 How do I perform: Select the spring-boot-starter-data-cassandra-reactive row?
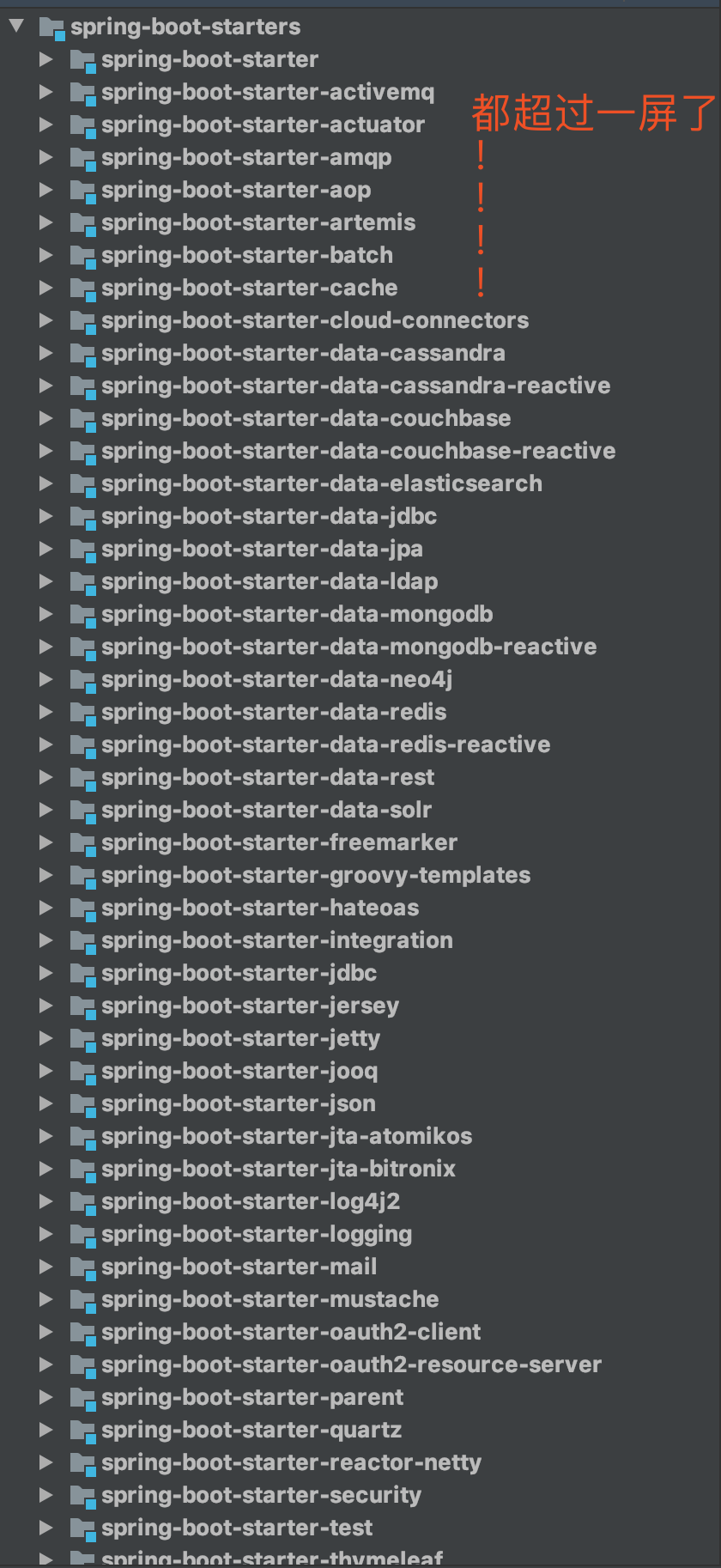(x=360, y=386)
